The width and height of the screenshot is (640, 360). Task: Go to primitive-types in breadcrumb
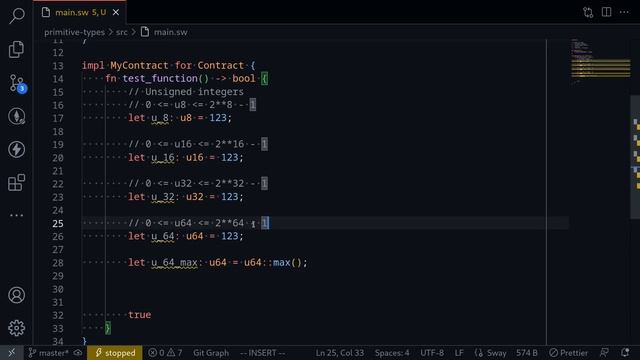74,32
